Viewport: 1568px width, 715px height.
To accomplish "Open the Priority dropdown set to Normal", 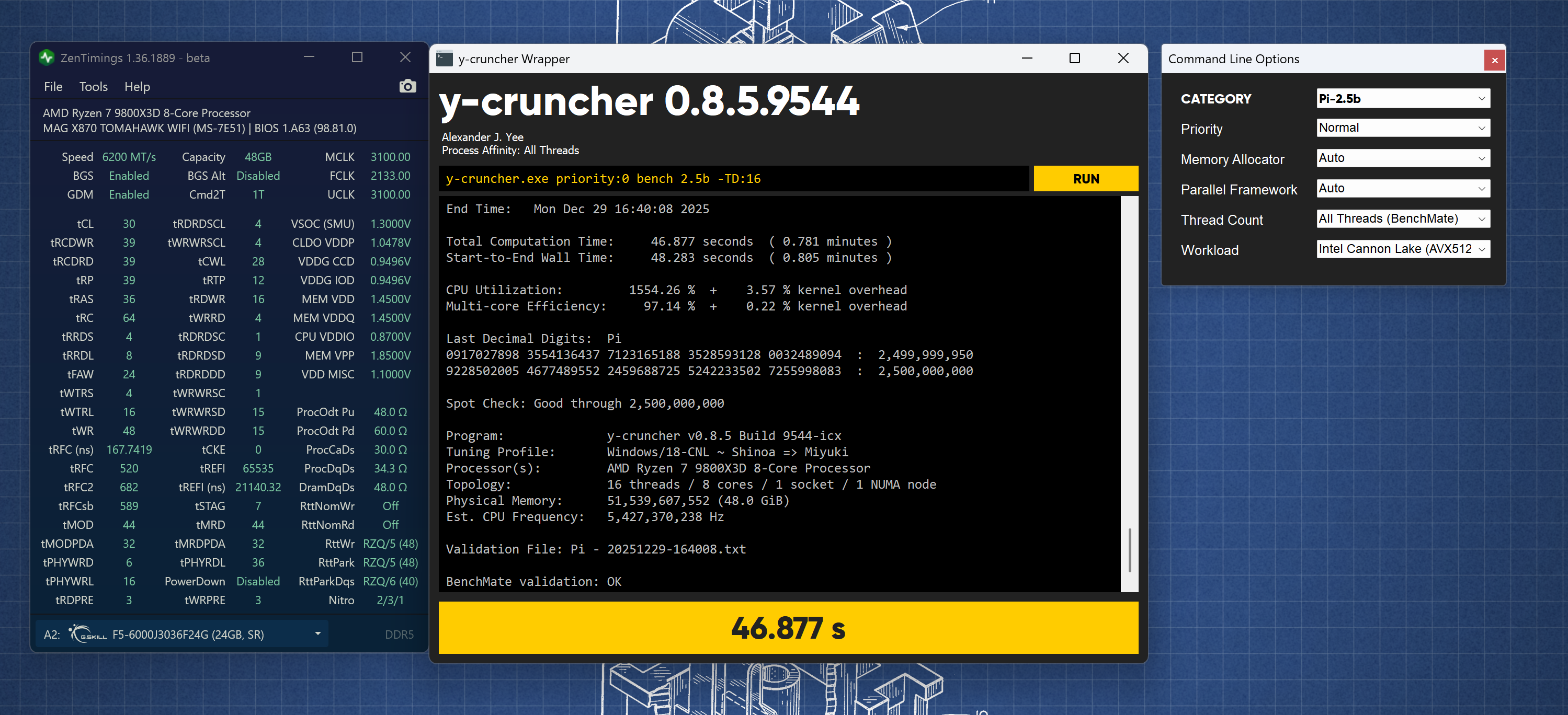I will click(1403, 128).
